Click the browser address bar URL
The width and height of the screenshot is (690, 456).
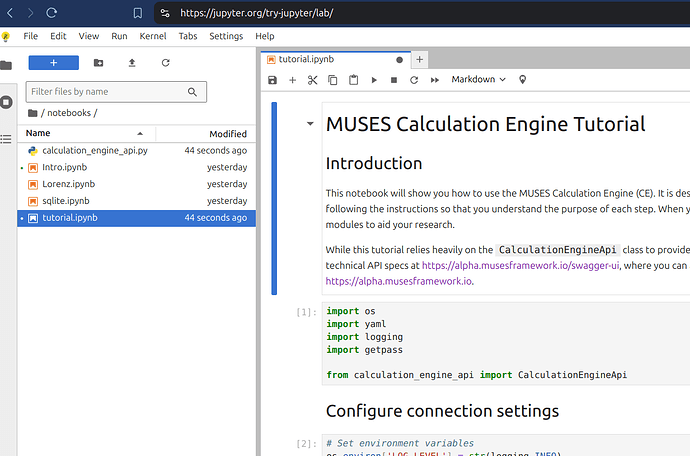[257, 13]
